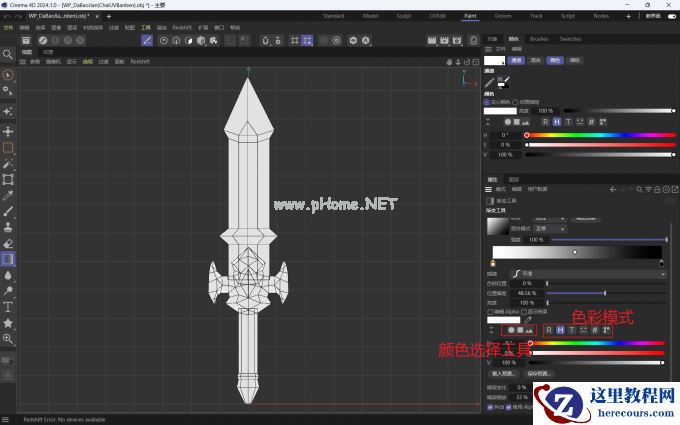
Task: Click the hue slider in the upper color panel
Action: coord(600,135)
